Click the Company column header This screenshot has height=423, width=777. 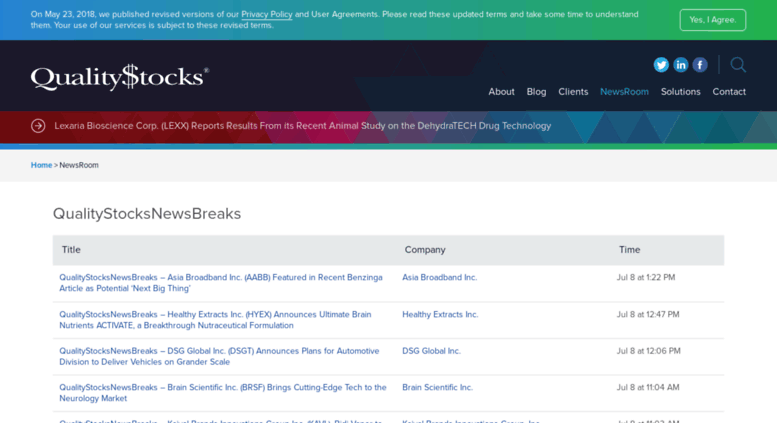[425, 250]
